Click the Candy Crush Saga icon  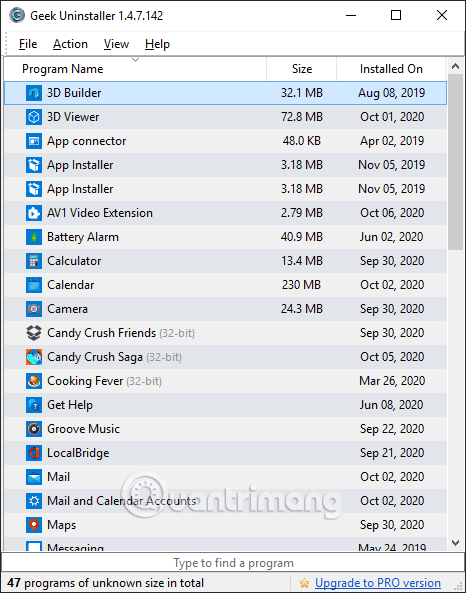tap(34, 357)
